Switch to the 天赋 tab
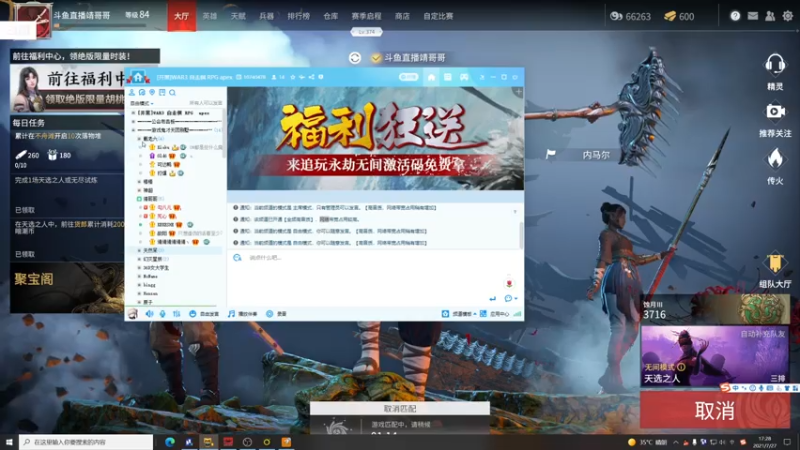800x450 pixels. coord(238,16)
